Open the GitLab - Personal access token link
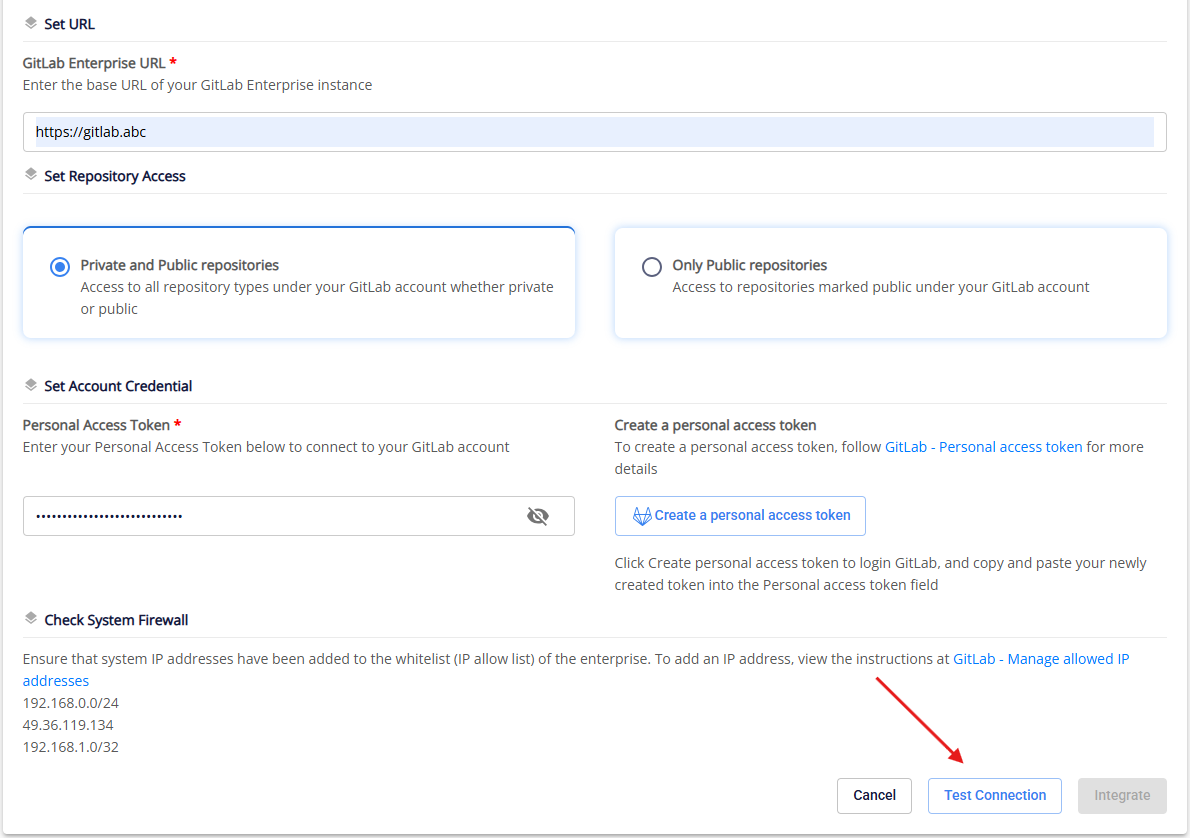 click(983, 447)
